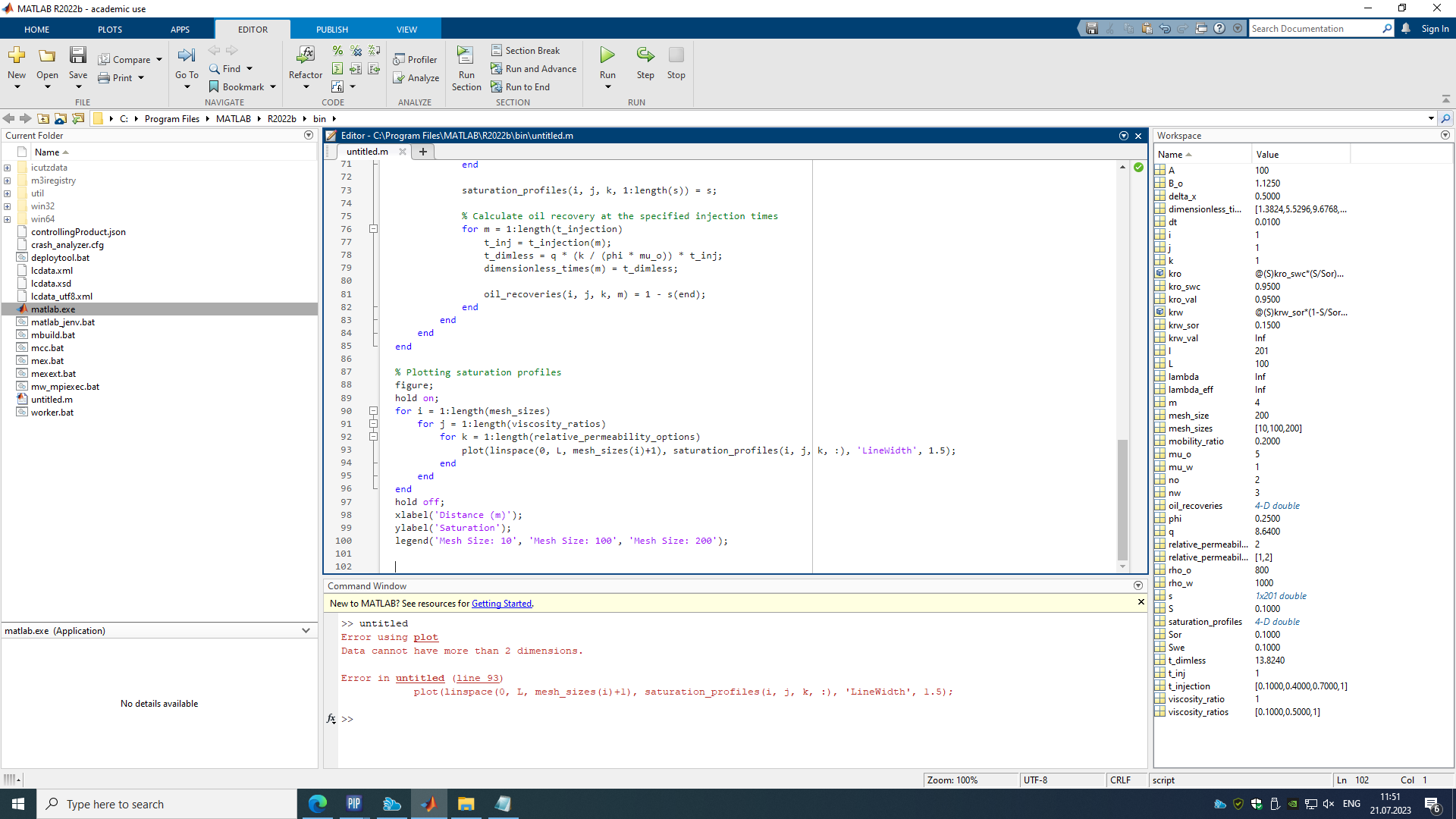Open the Getting Started link
This screenshot has height=819, width=1456.
(x=501, y=604)
